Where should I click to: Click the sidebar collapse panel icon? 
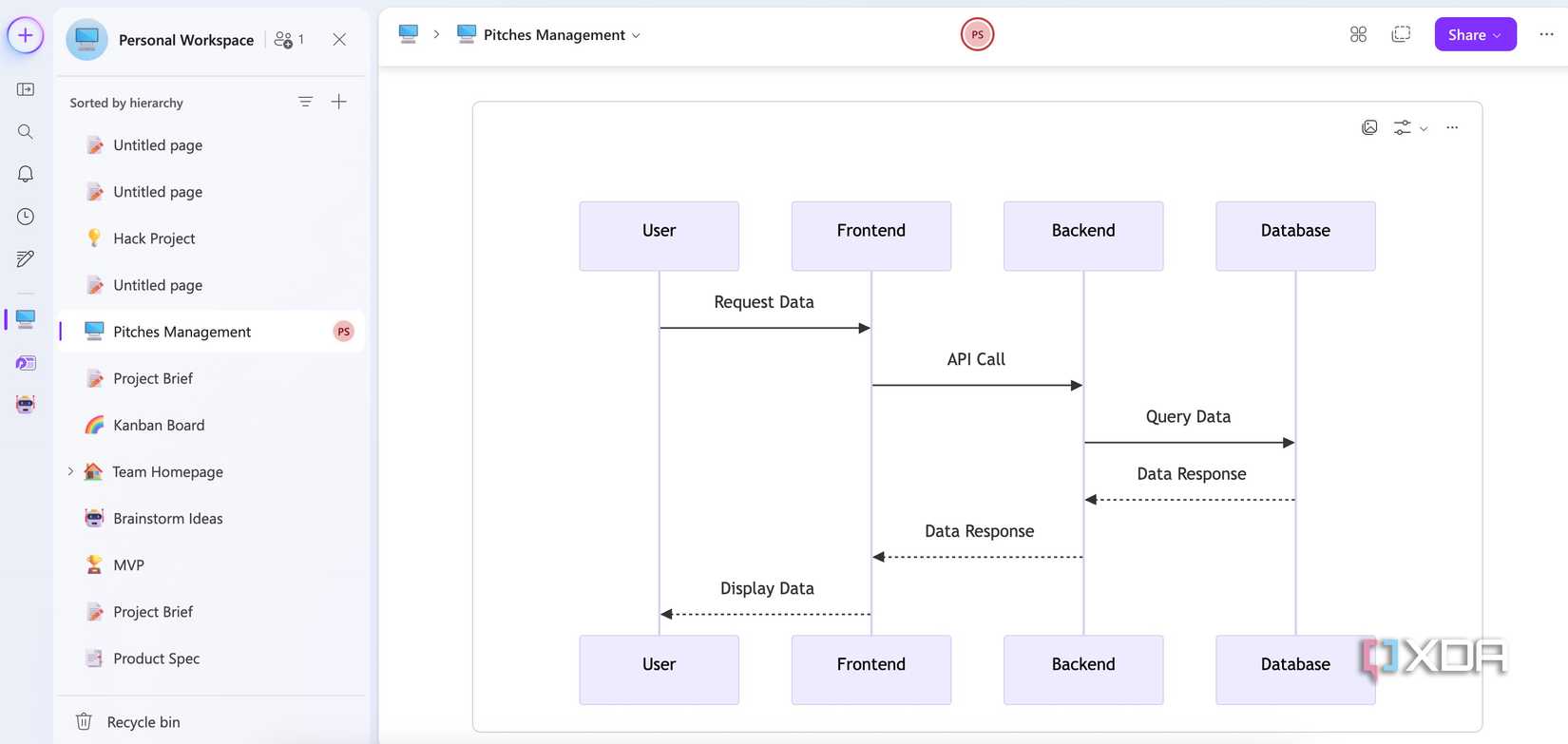26,89
